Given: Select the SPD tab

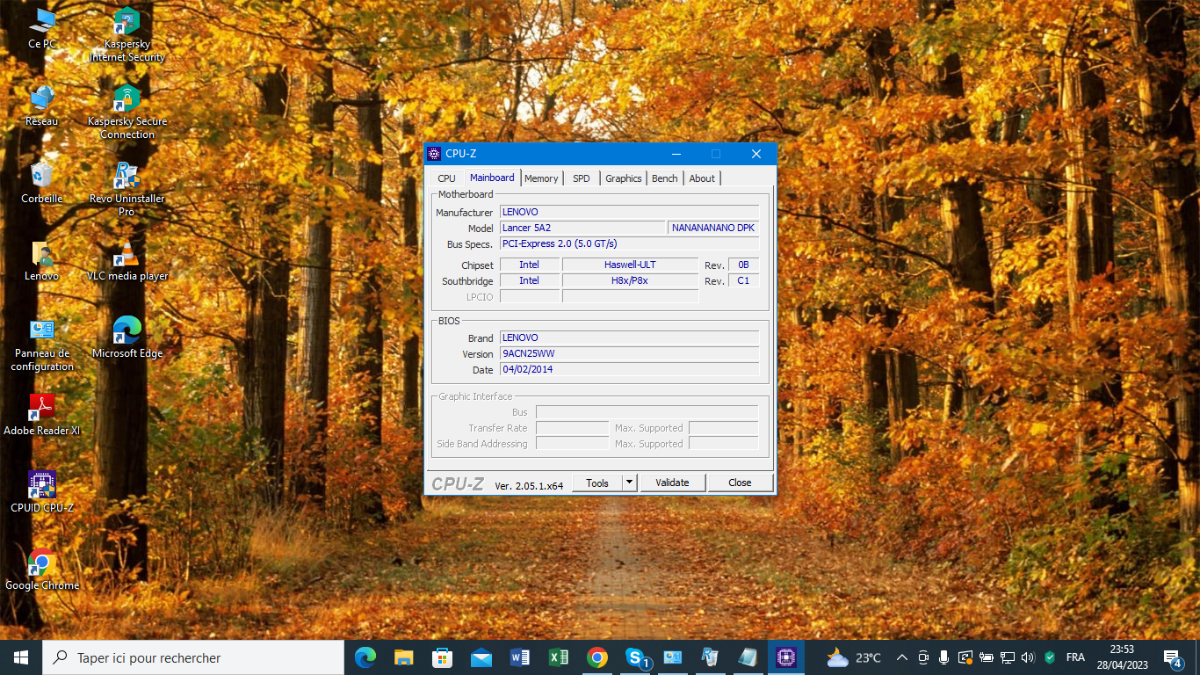Looking at the screenshot, I should pyautogui.click(x=581, y=178).
